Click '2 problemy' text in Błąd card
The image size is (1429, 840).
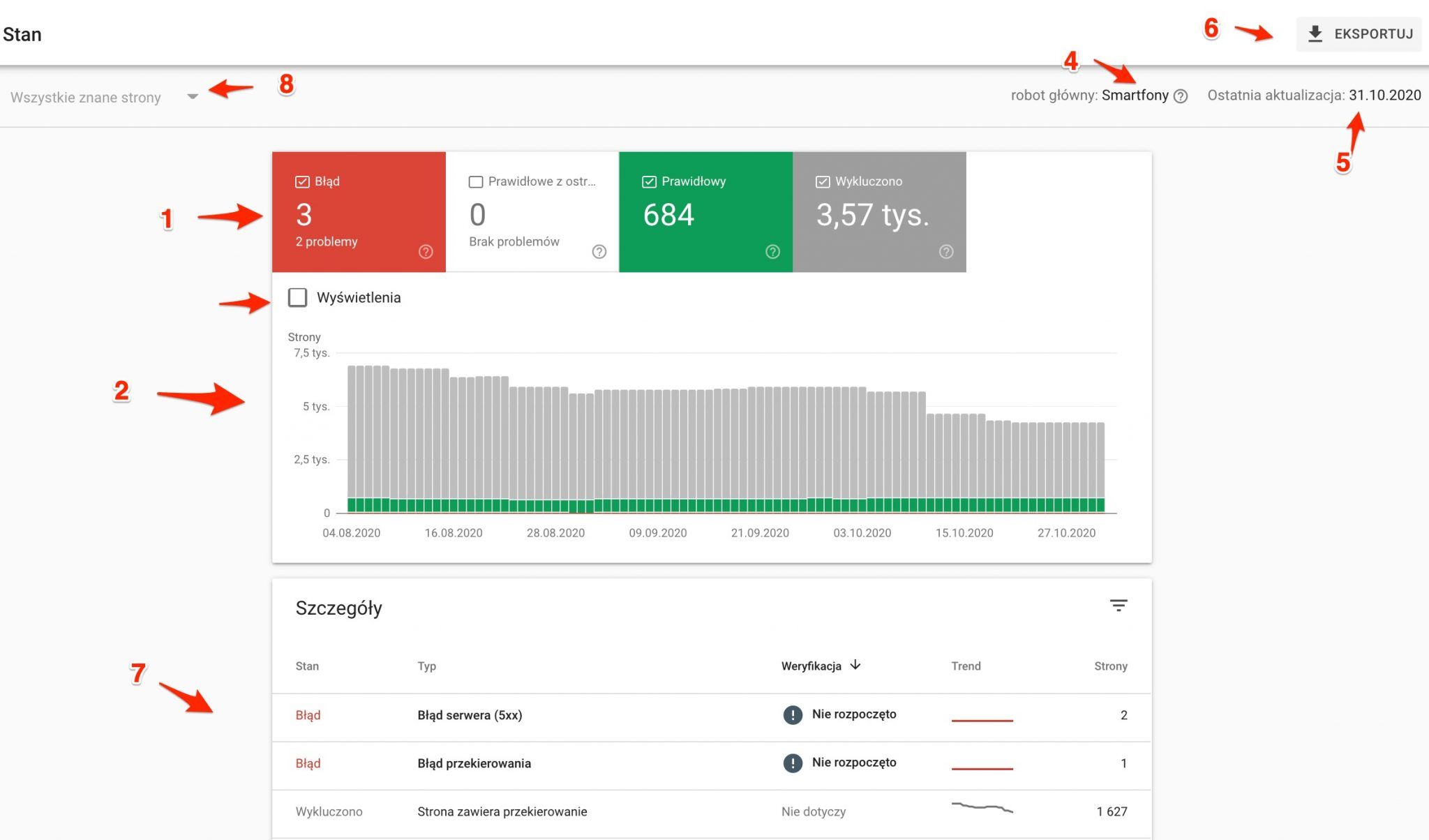coord(326,241)
